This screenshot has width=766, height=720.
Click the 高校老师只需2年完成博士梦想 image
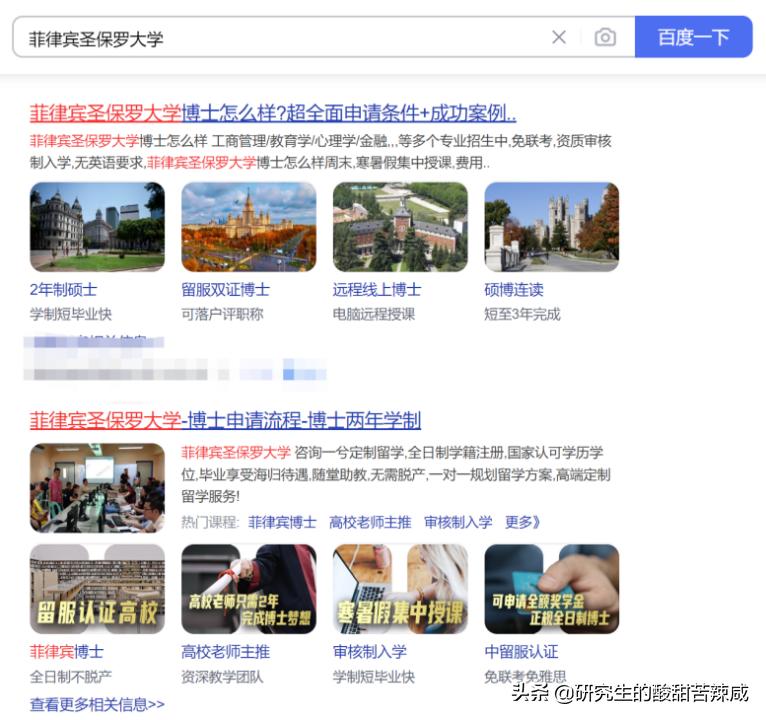click(x=249, y=589)
